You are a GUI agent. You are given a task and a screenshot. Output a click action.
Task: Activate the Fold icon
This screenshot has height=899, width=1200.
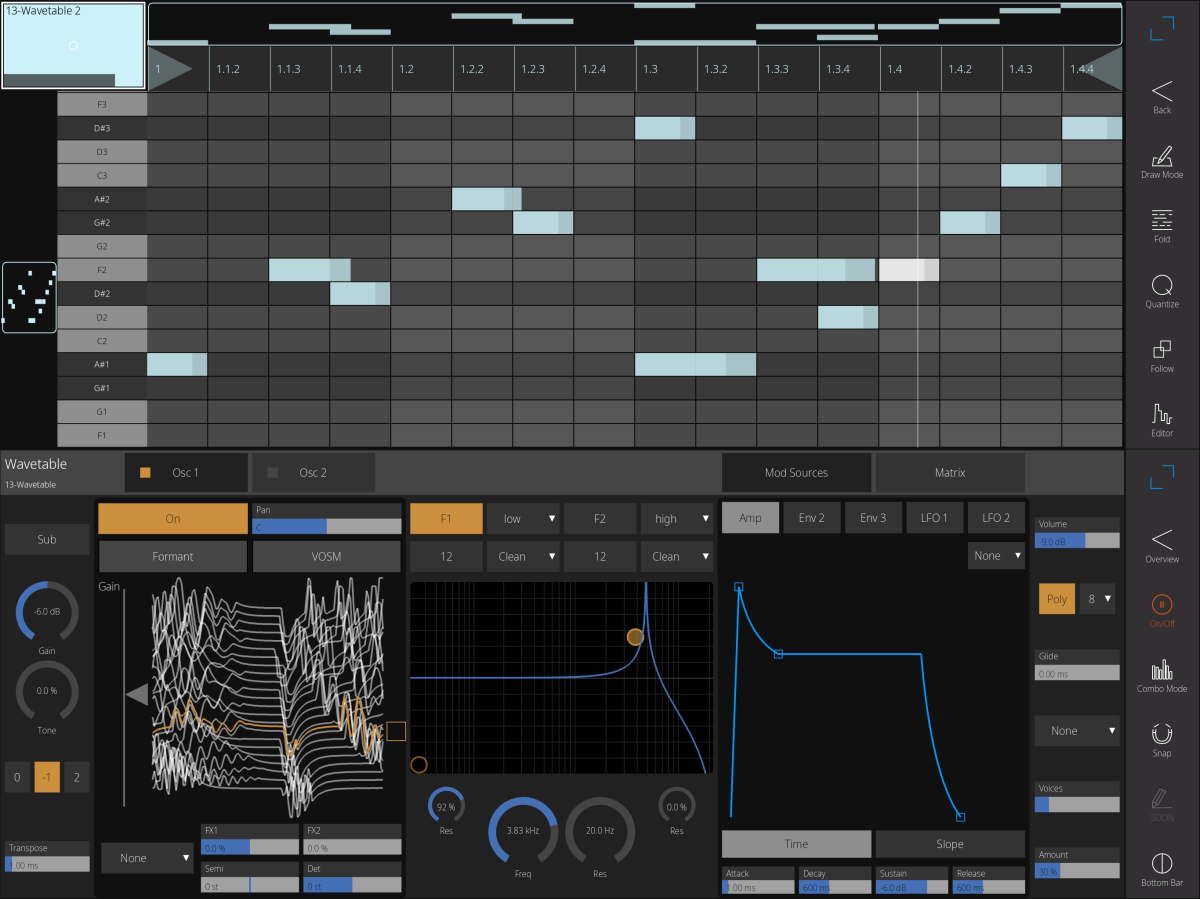[x=1161, y=224]
